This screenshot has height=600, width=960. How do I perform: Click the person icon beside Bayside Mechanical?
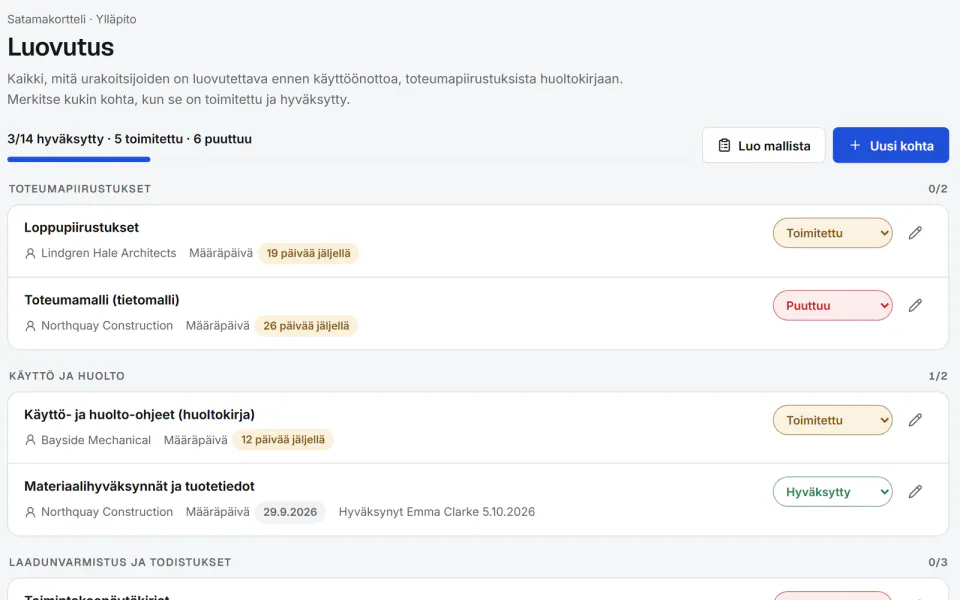(x=30, y=440)
